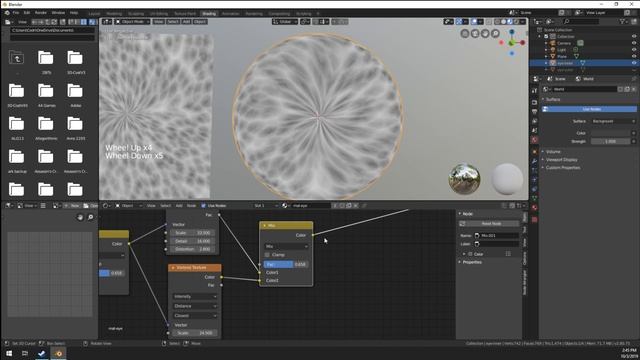Image resolution: width=640 pixels, height=360 pixels.
Task: Toggle visibility eye for Camera
Action: pyautogui.click(x=634, y=43)
